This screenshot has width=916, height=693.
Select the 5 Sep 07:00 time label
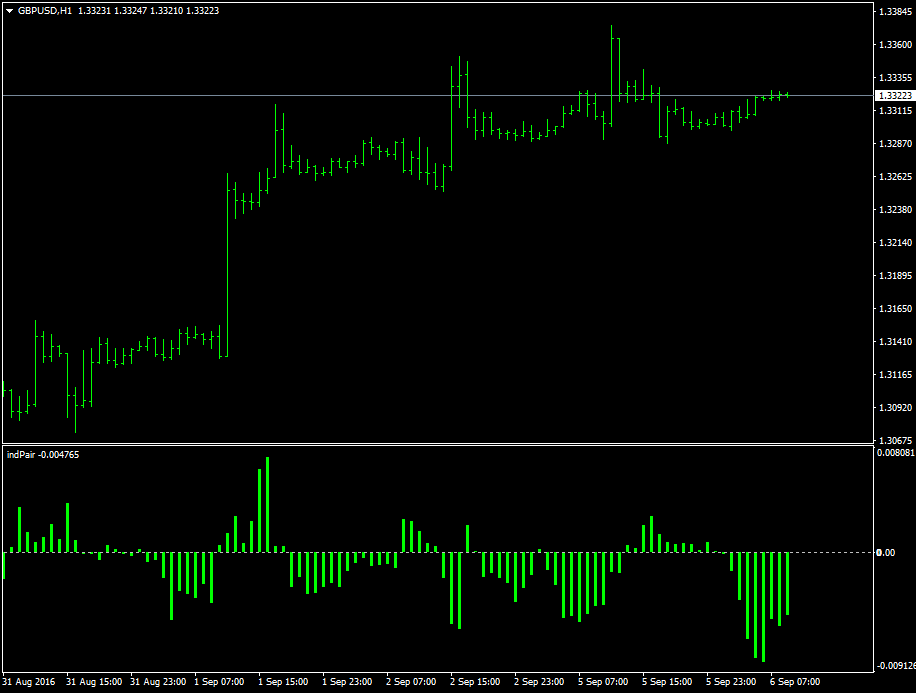coord(603,682)
